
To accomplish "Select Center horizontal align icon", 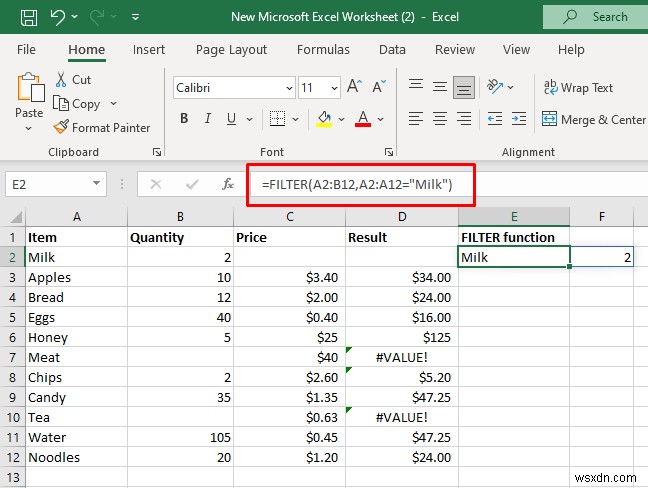I will 440,119.
